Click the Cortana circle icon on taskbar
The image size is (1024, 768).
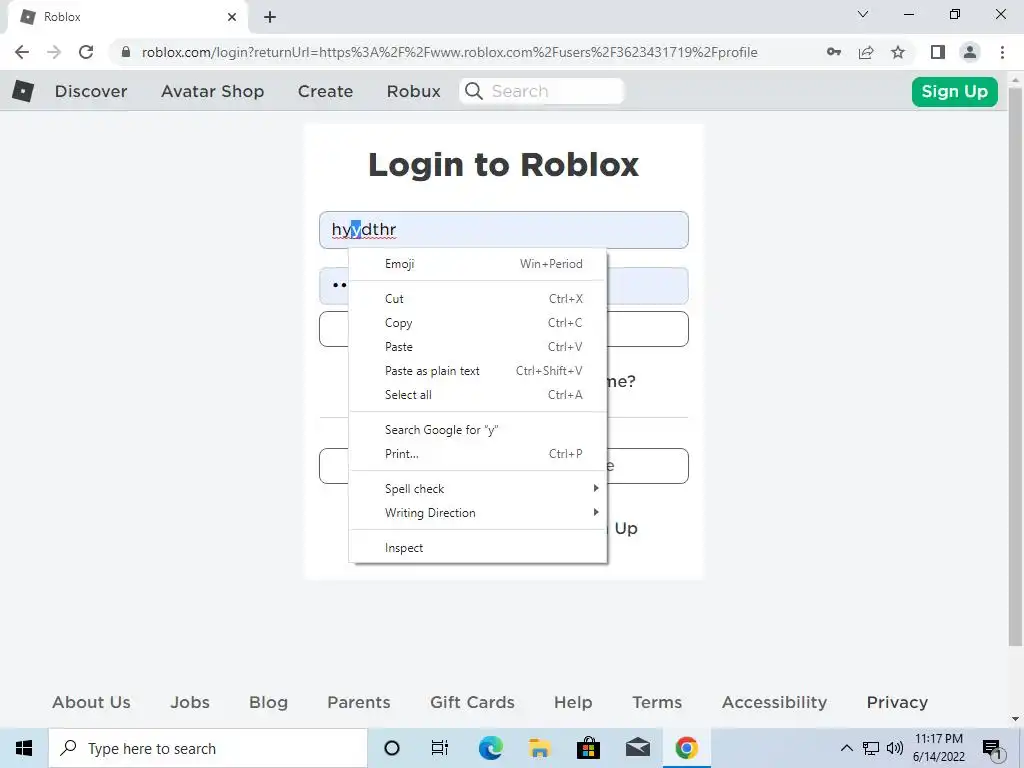392,748
